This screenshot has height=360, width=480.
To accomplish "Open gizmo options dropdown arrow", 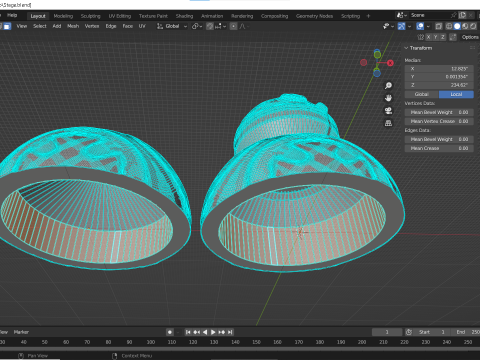I will 409,26.
